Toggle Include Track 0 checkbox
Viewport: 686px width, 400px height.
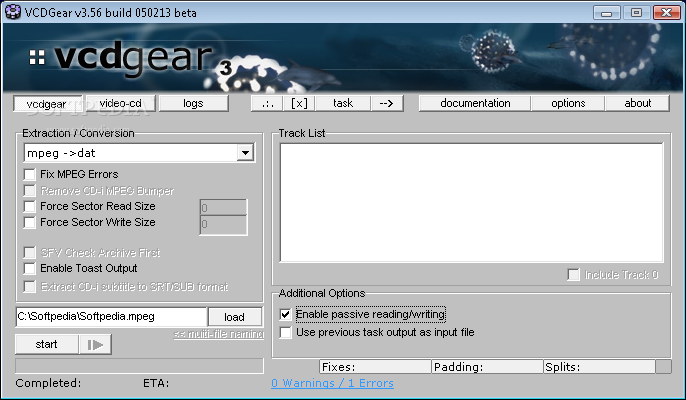[x=573, y=274]
